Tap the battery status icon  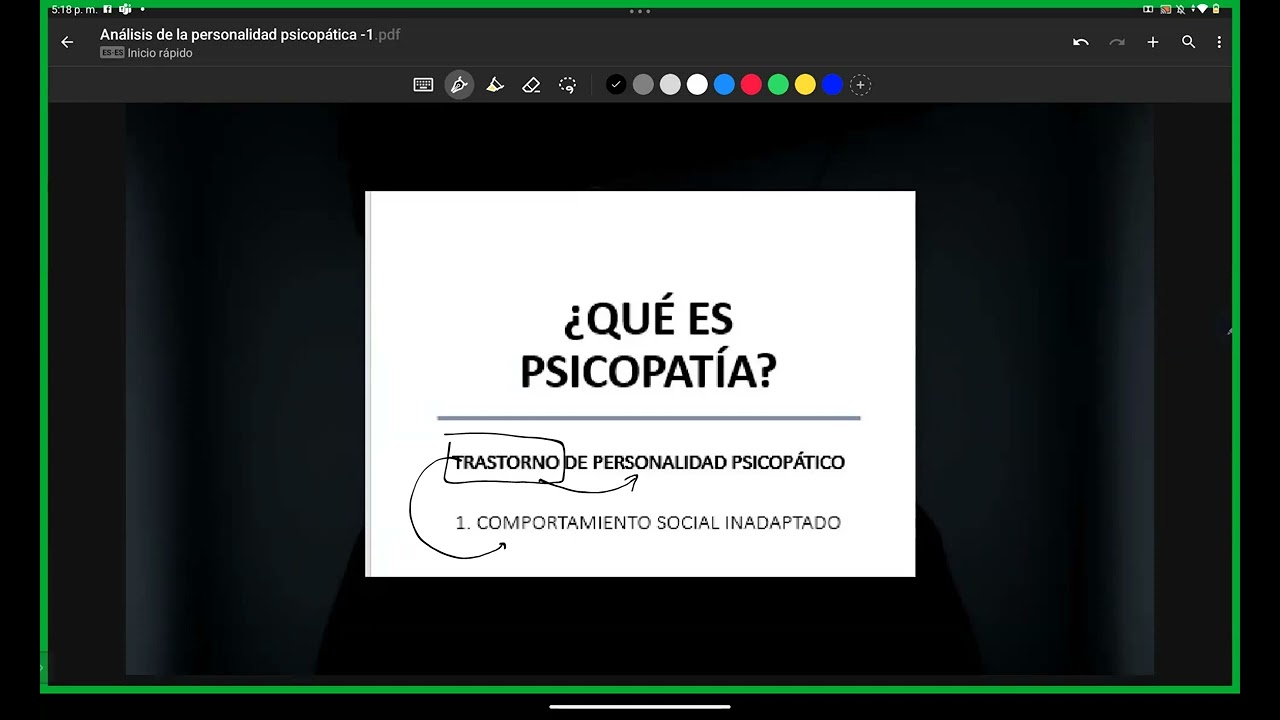(1216, 9)
